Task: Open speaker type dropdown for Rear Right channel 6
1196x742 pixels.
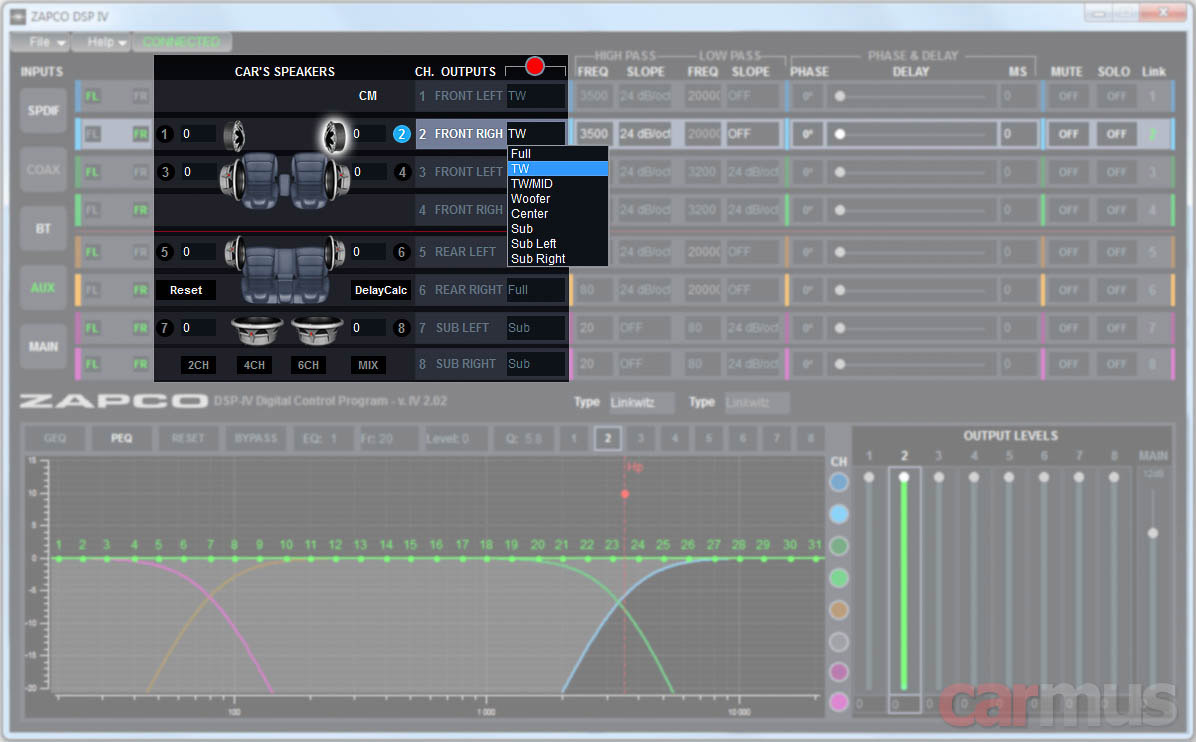Action: pyautogui.click(x=535, y=290)
